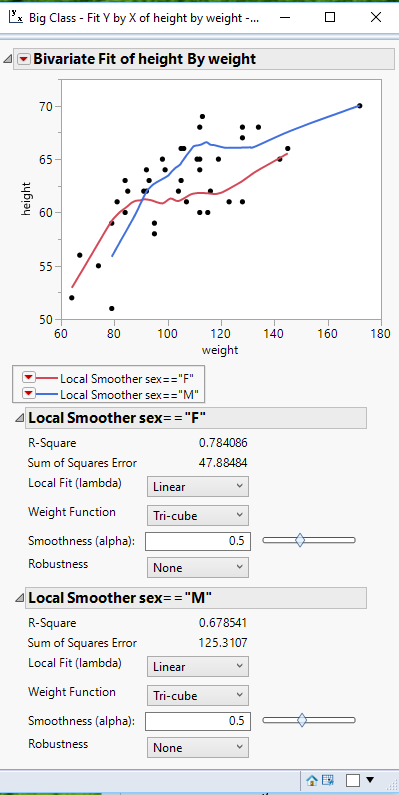The image size is (399, 795).
Task: Click the x-axis tick label 180
Action: click(x=380, y=334)
